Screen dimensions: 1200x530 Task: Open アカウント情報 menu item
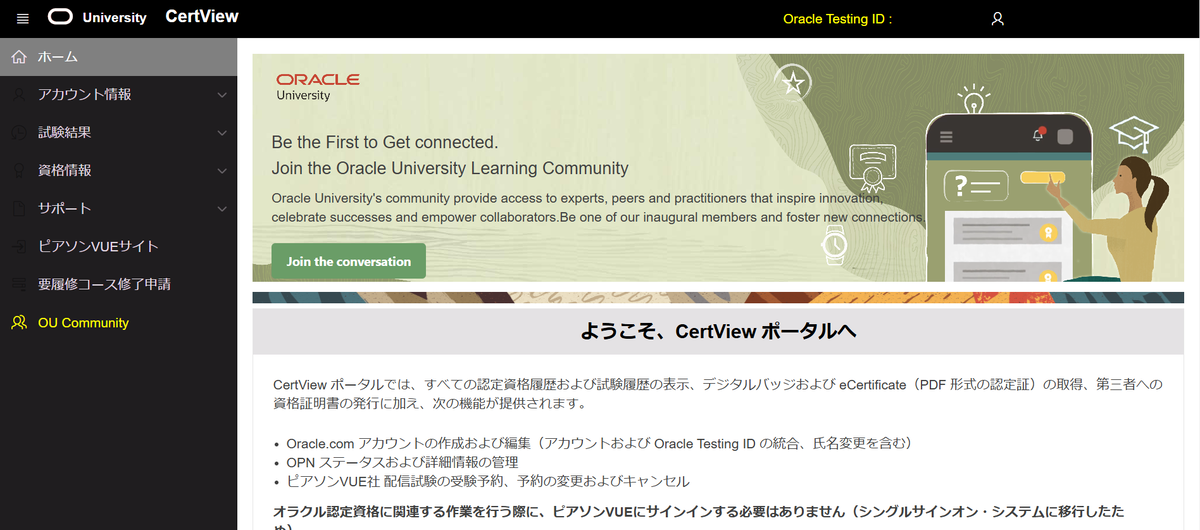(x=119, y=95)
